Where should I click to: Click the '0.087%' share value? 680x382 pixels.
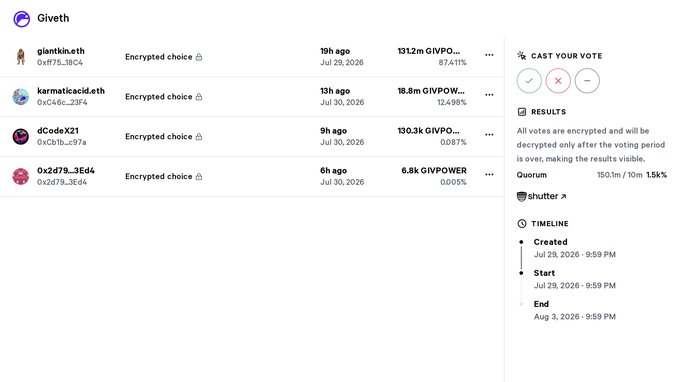[453, 142]
